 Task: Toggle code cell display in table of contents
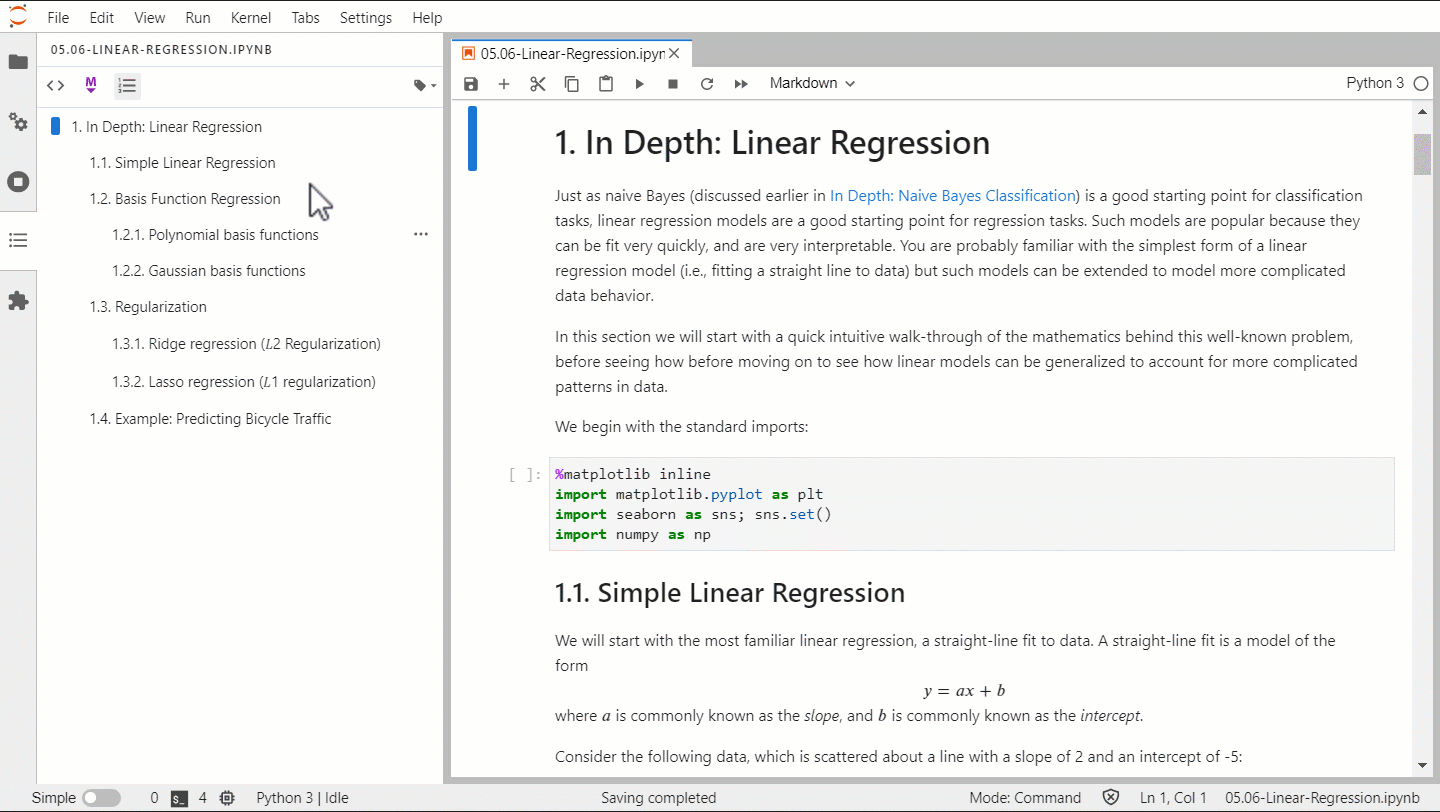click(55, 85)
